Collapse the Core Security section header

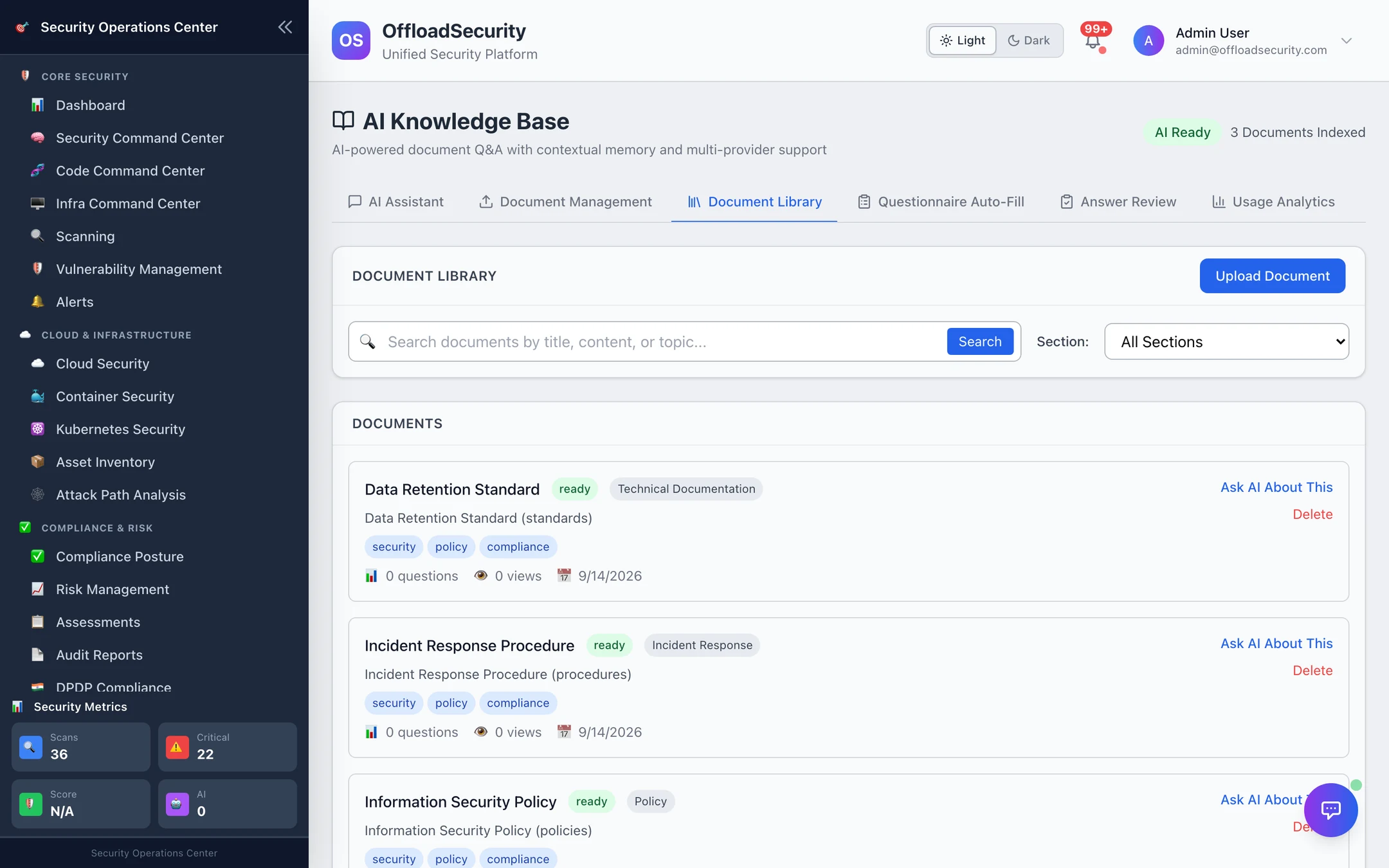[x=85, y=77]
